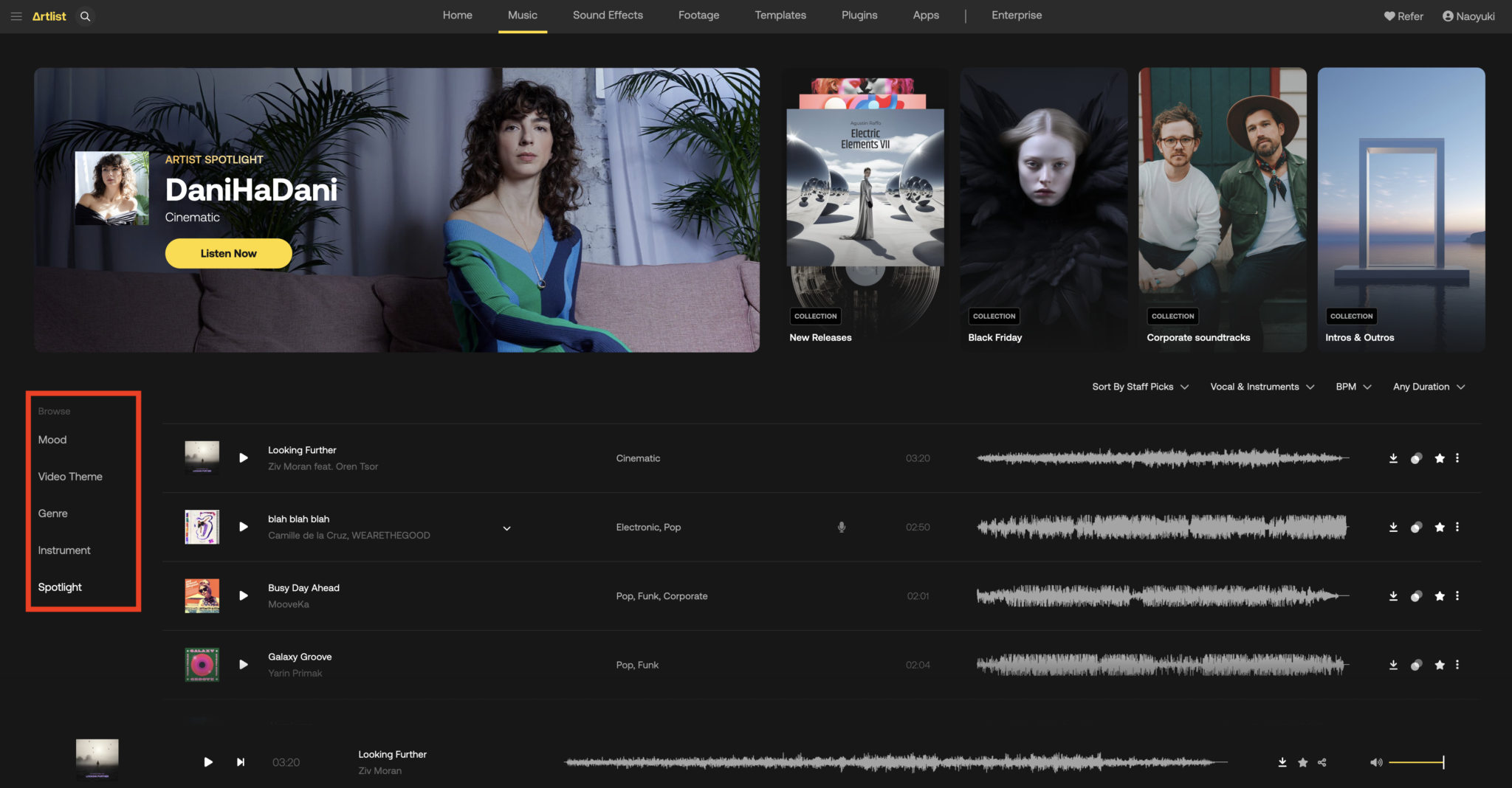Adjust the yellow volume slider
Screen dimensions: 1512x788
coord(1416,762)
